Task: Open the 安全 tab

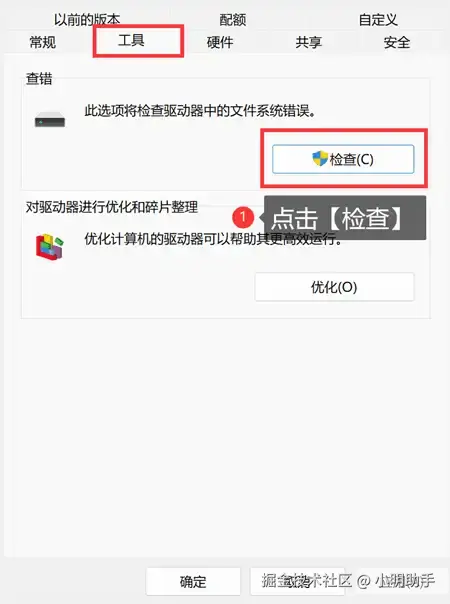Action: (x=397, y=42)
